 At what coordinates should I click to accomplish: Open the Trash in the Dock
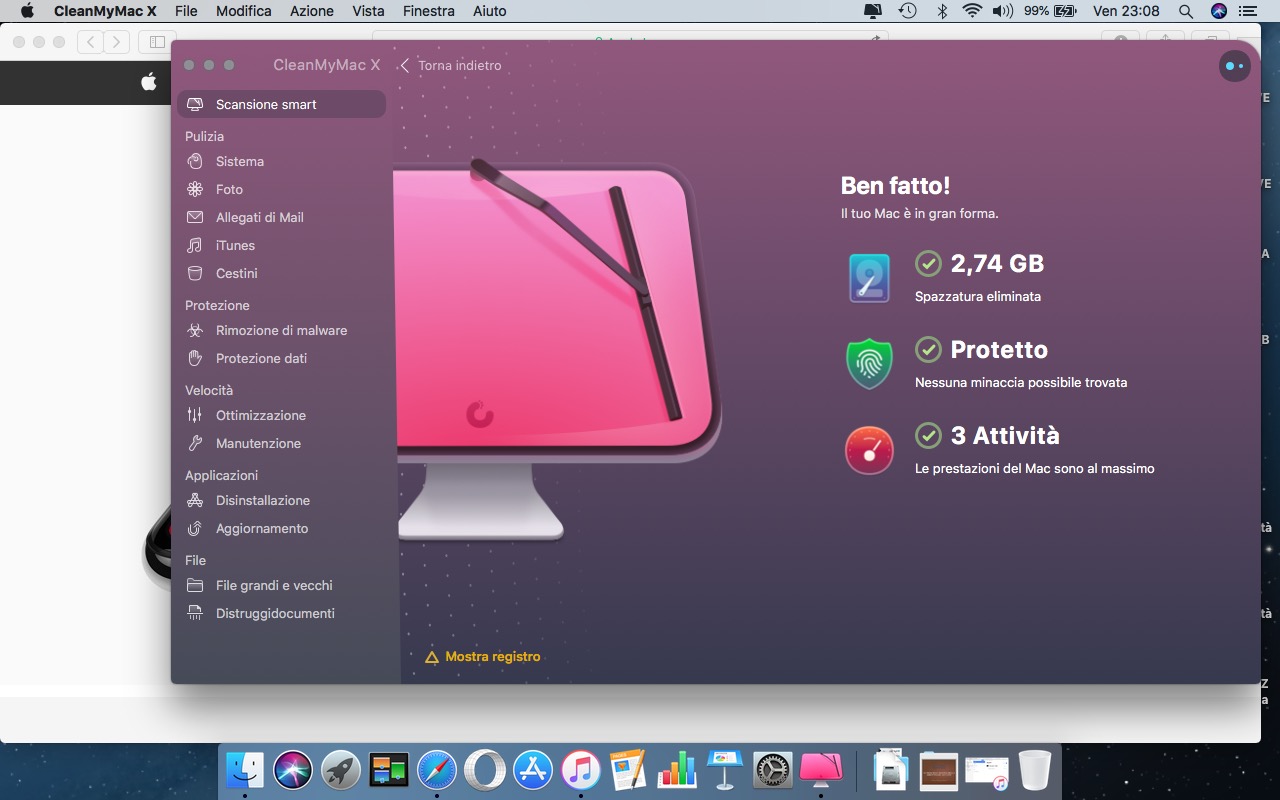pos(1035,770)
